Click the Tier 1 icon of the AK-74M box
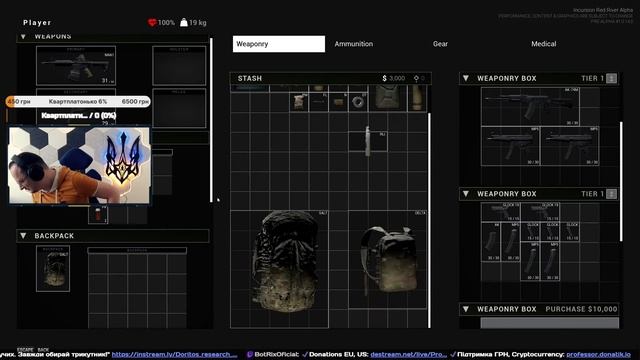This screenshot has width=640, height=360. 611,78
